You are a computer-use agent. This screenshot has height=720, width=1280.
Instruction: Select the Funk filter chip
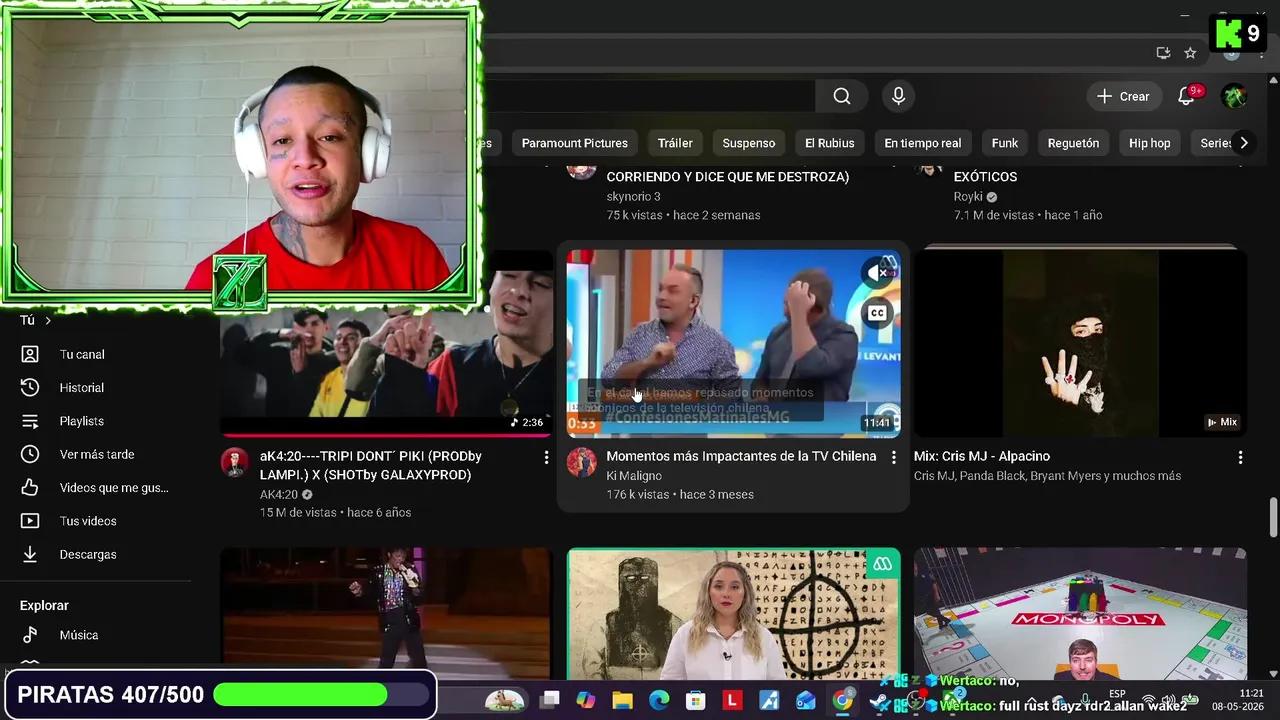[1005, 143]
